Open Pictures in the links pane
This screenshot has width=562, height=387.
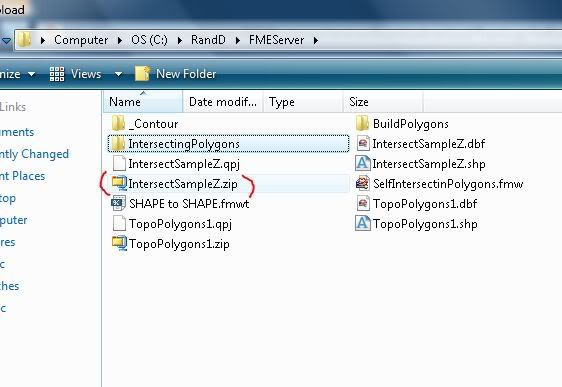click(x=7, y=242)
